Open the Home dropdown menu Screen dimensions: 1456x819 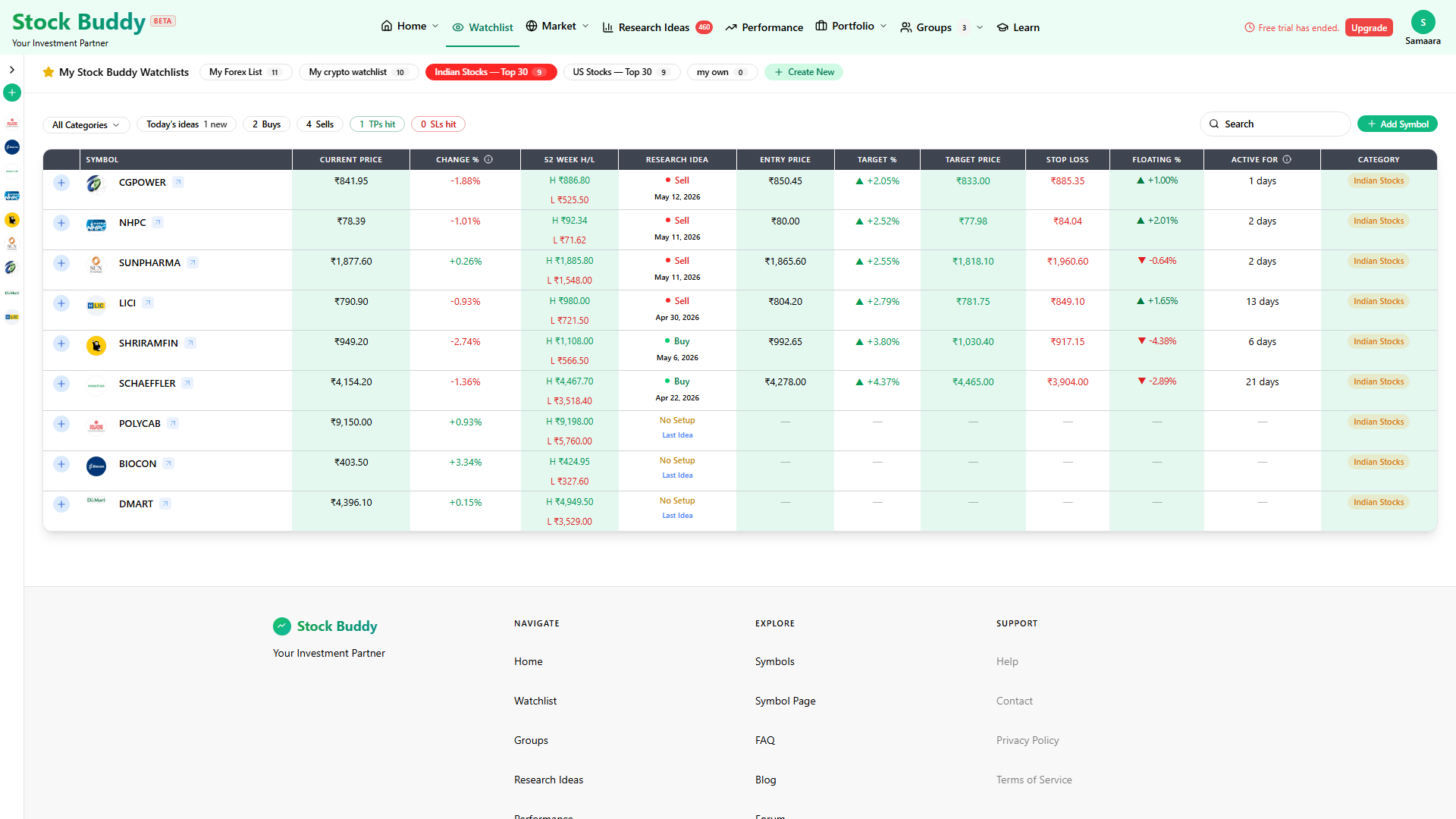(x=409, y=26)
